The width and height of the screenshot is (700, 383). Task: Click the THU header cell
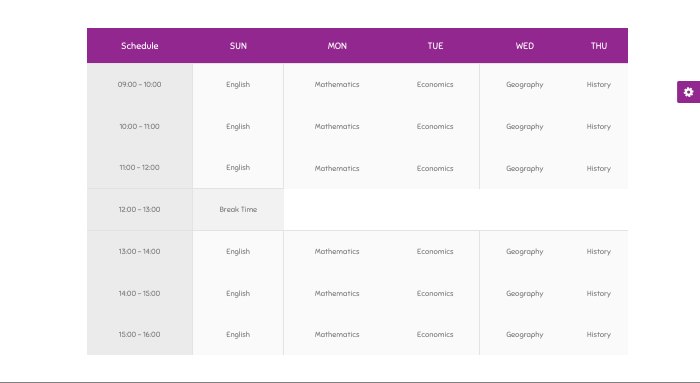coord(599,46)
